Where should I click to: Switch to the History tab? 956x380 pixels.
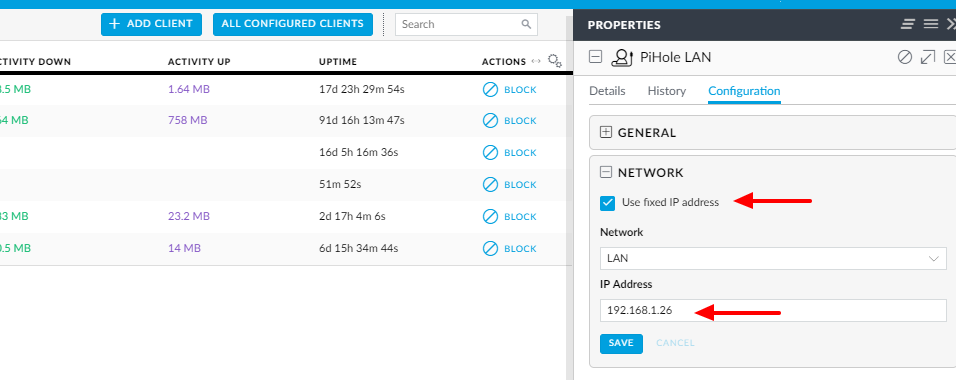tap(666, 91)
